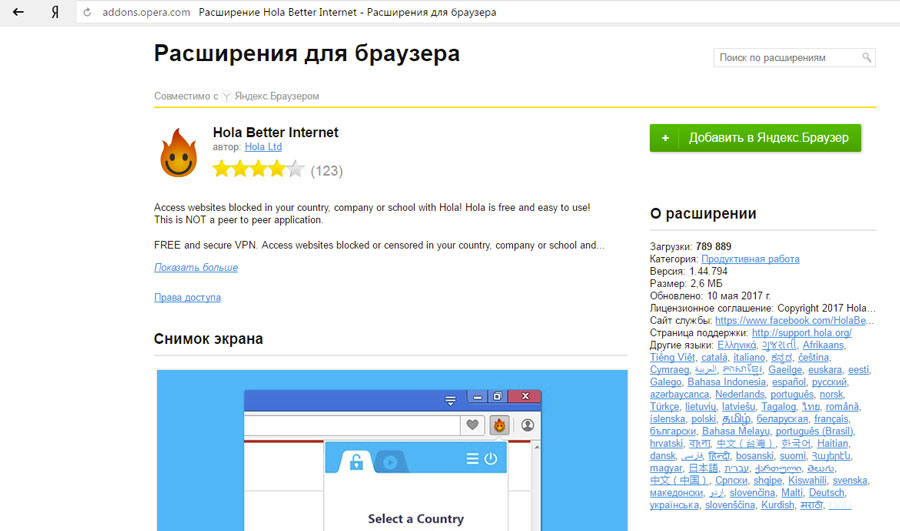Switch language to eesti
This screenshot has width=900, height=531.
click(858, 370)
